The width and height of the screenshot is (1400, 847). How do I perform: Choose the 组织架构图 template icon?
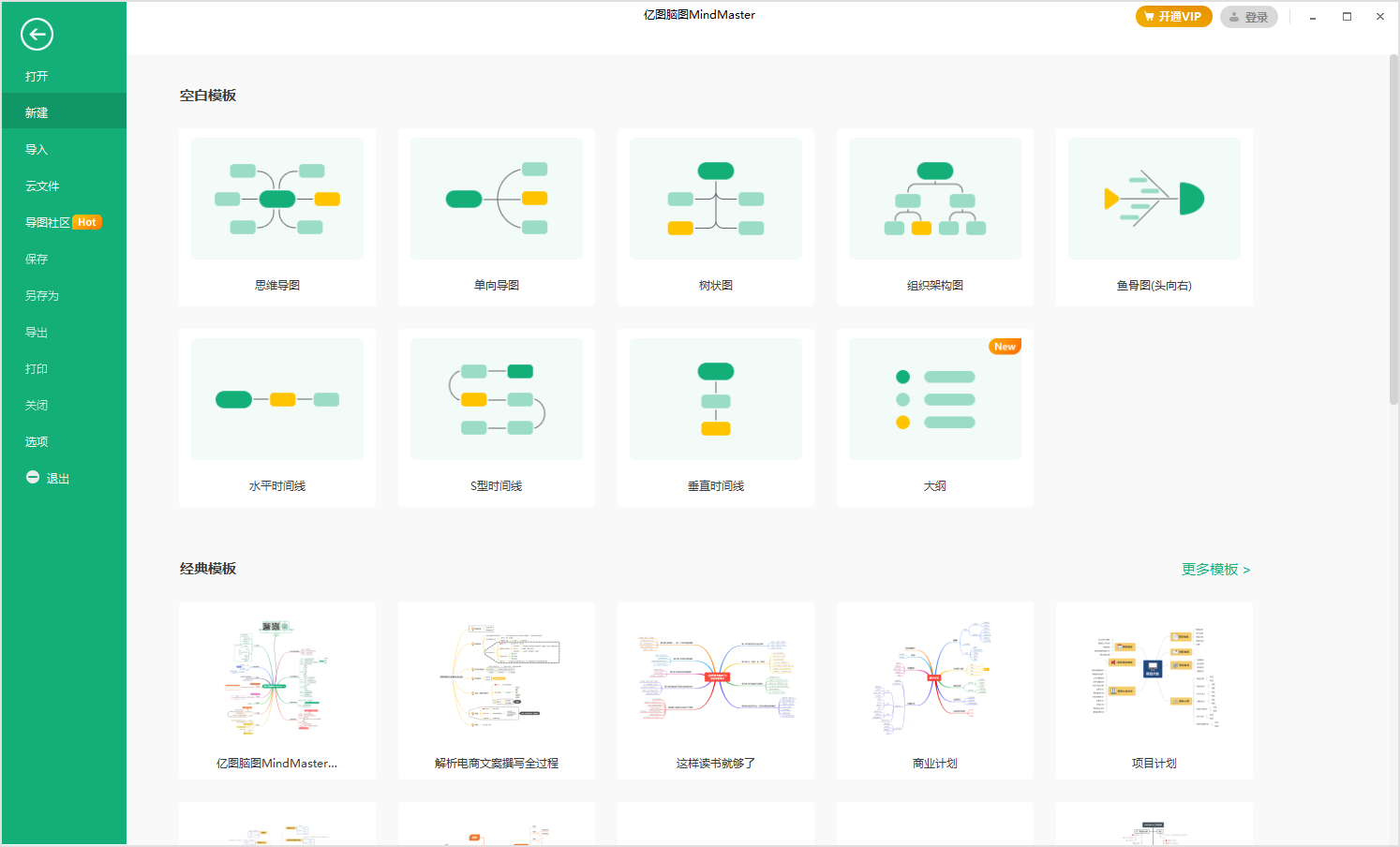(935, 199)
